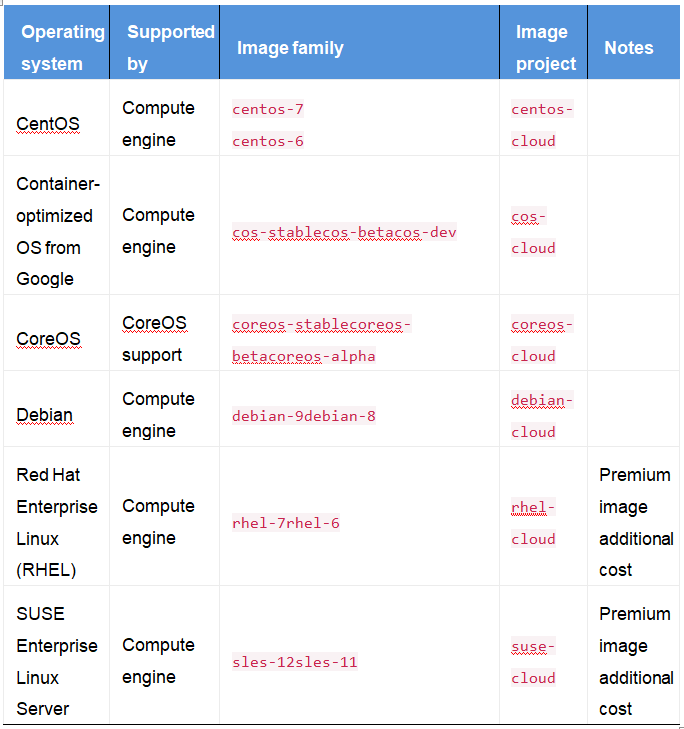Select the Container-optimized OS from Google cell
The width and height of the screenshot is (684, 729).
tap(57, 231)
